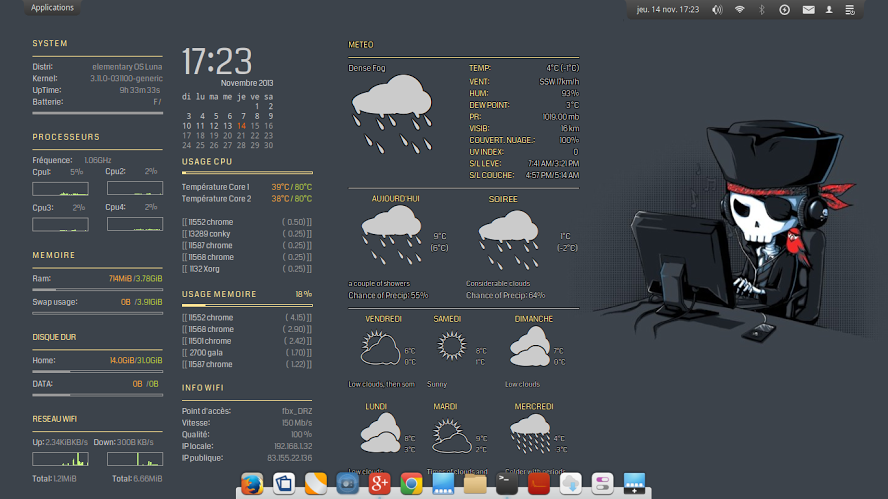Image resolution: width=888 pixels, height=499 pixels.
Task: Click the '2700 gala' memory row
Action: point(247,353)
